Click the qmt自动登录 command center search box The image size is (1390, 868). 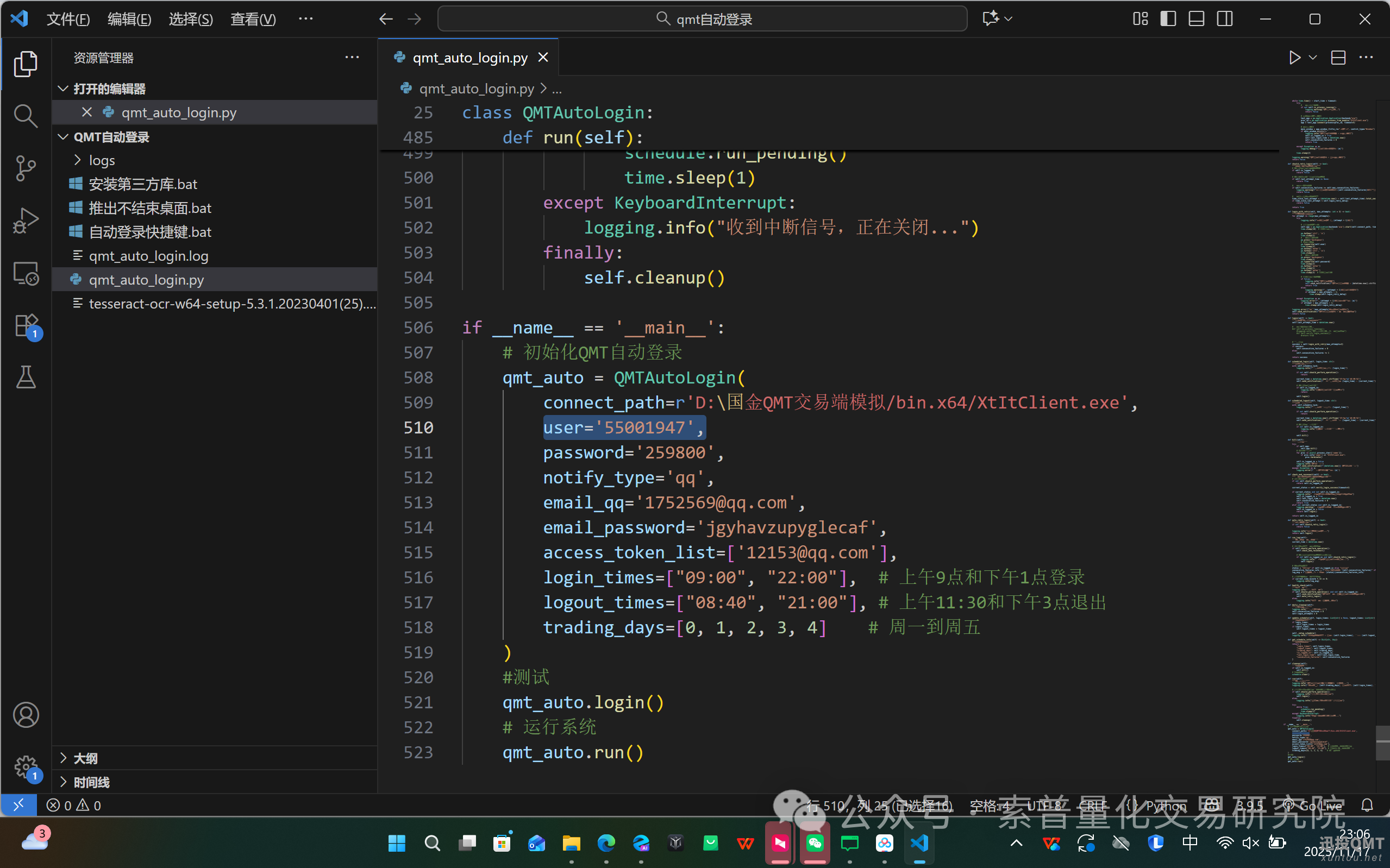pyautogui.click(x=702, y=19)
